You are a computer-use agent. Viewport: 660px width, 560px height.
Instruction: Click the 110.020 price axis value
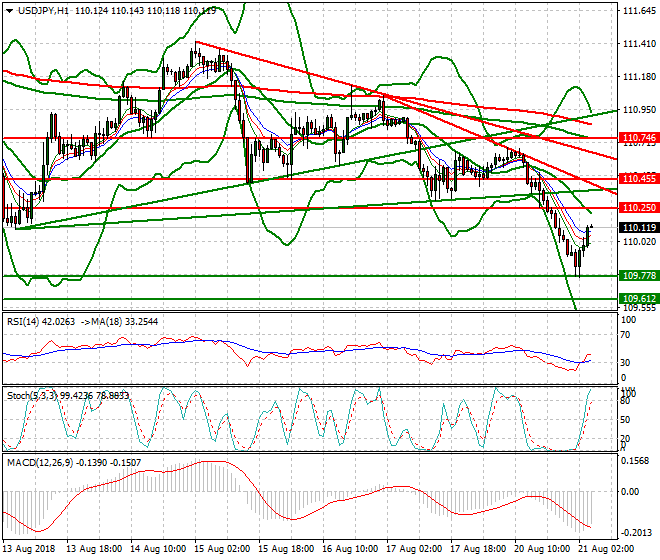click(639, 242)
